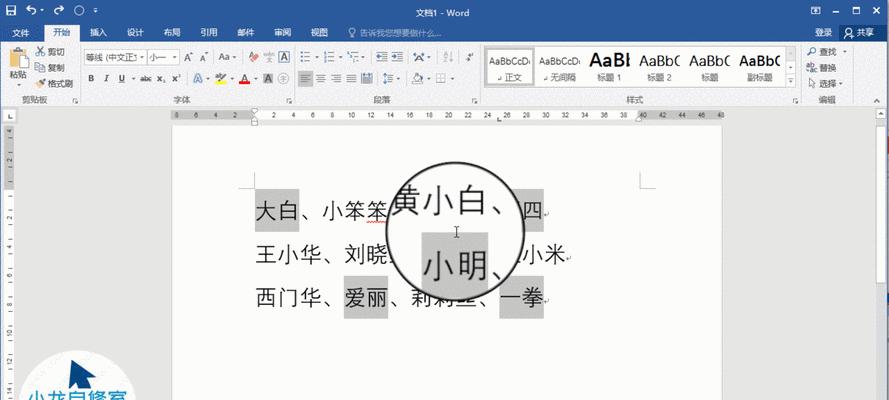Toggle superscript formatting

[x=176, y=79]
